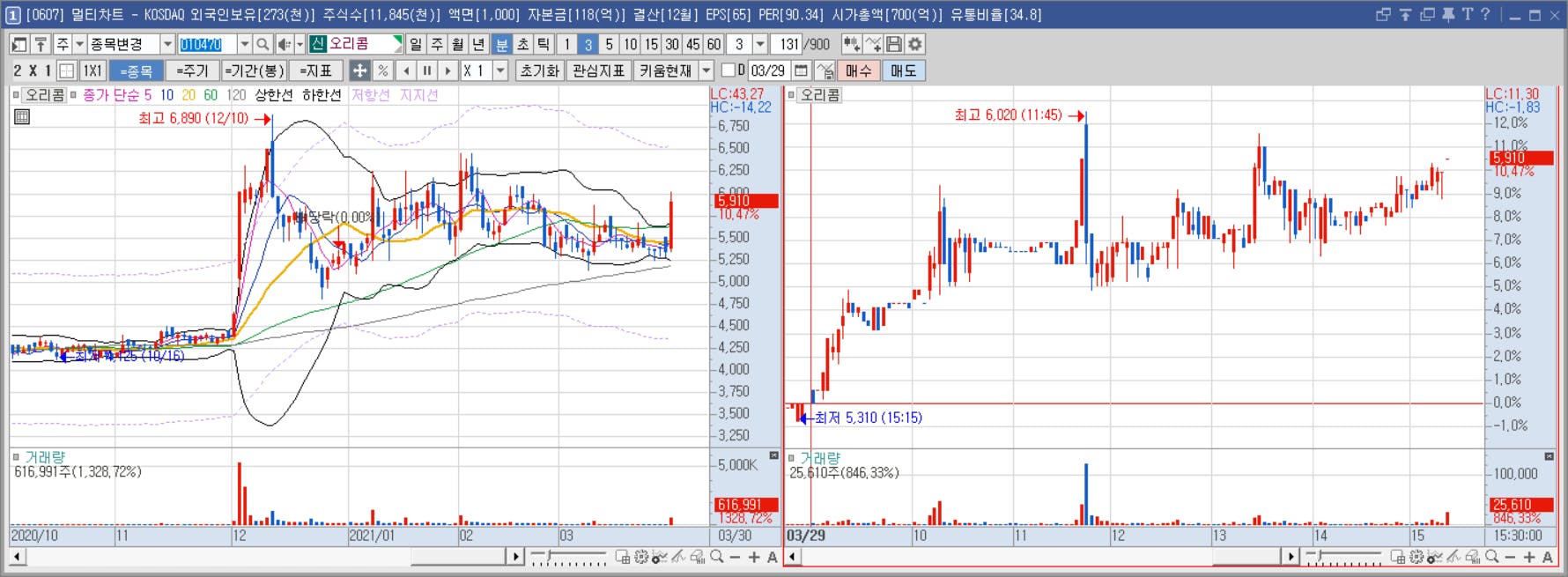Click the right chart zoom magnifier icon
The height and width of the screenshot is (577, 1568).
click(1492, 557)
